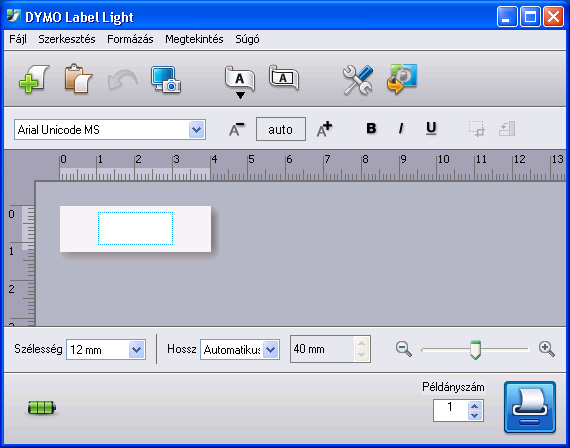Open the Szélesség 12 mm dropdown
The image size is (570, 448).
[137, 349]
